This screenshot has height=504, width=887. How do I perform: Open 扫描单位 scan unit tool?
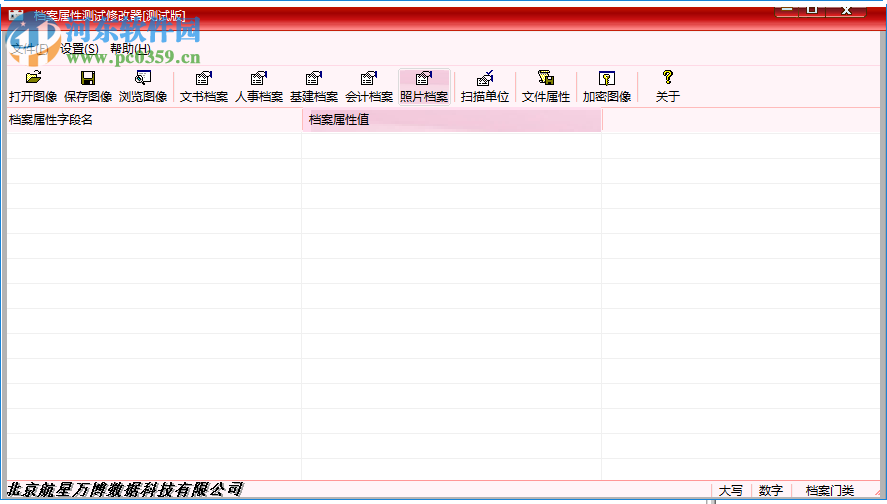(485, 87)
